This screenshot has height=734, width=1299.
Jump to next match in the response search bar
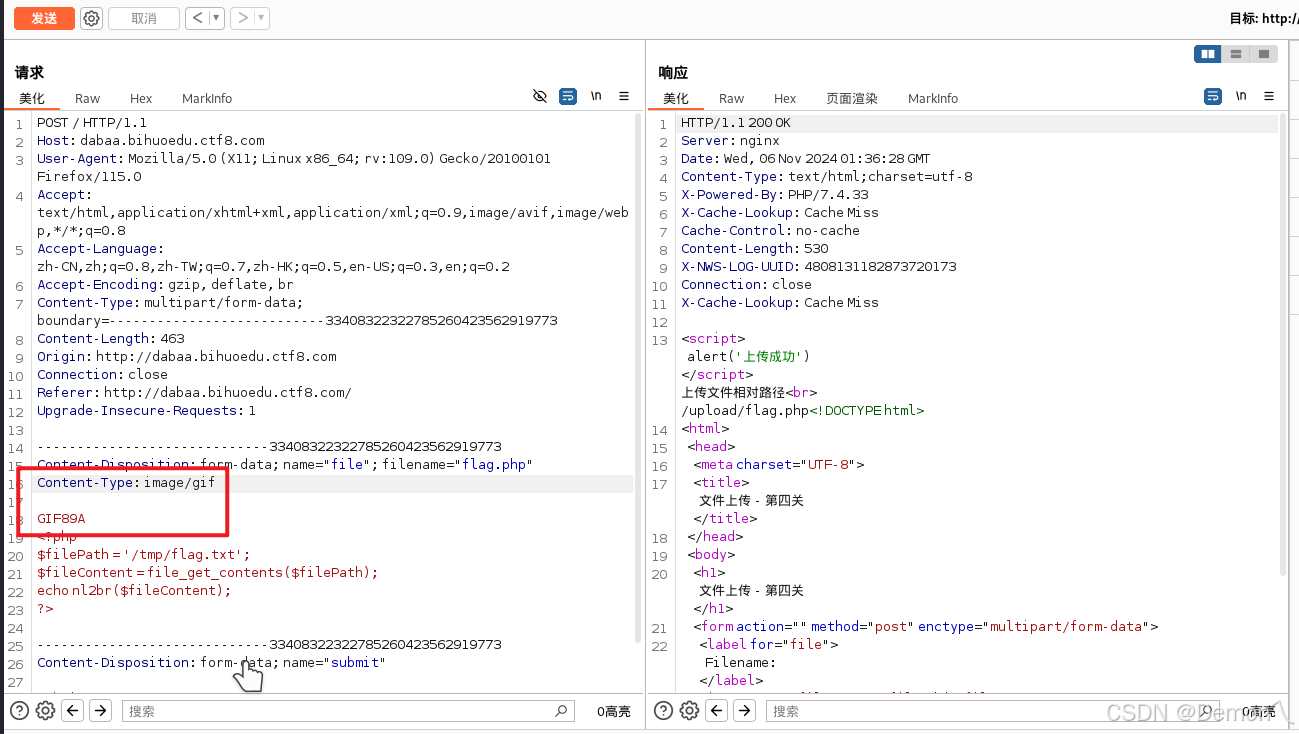744,711
